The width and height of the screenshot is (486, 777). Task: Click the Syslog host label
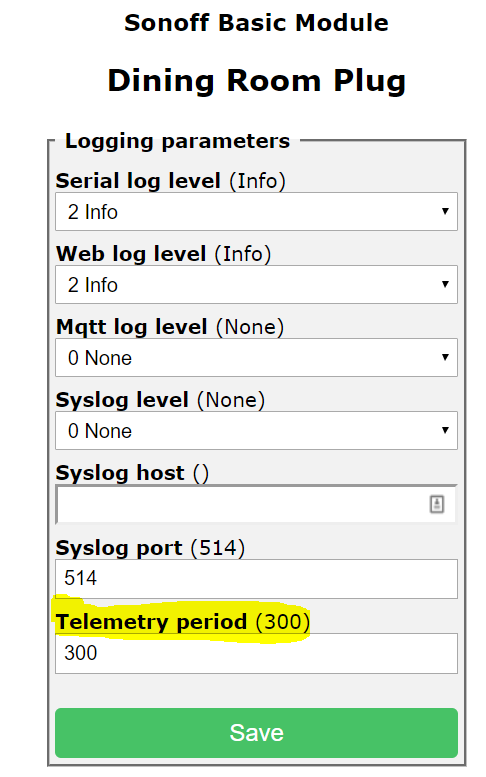click(132, 473)
